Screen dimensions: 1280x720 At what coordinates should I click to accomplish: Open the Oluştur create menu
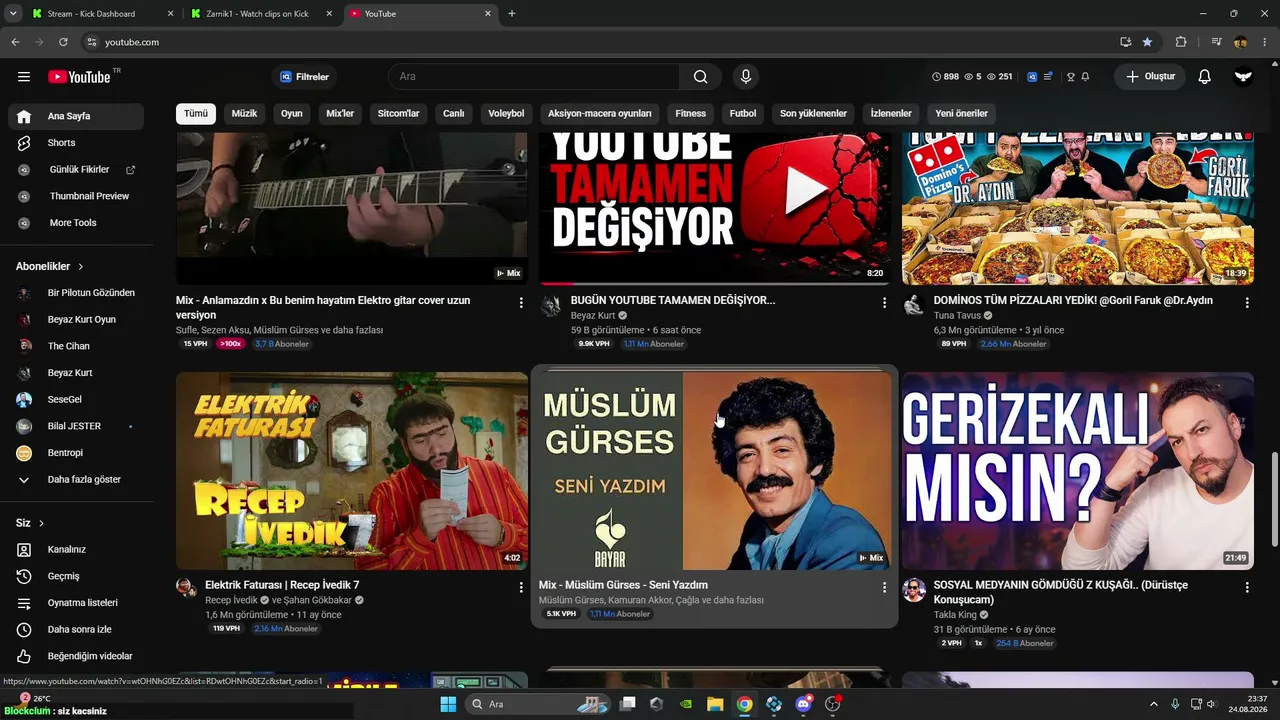point(1150,77)
